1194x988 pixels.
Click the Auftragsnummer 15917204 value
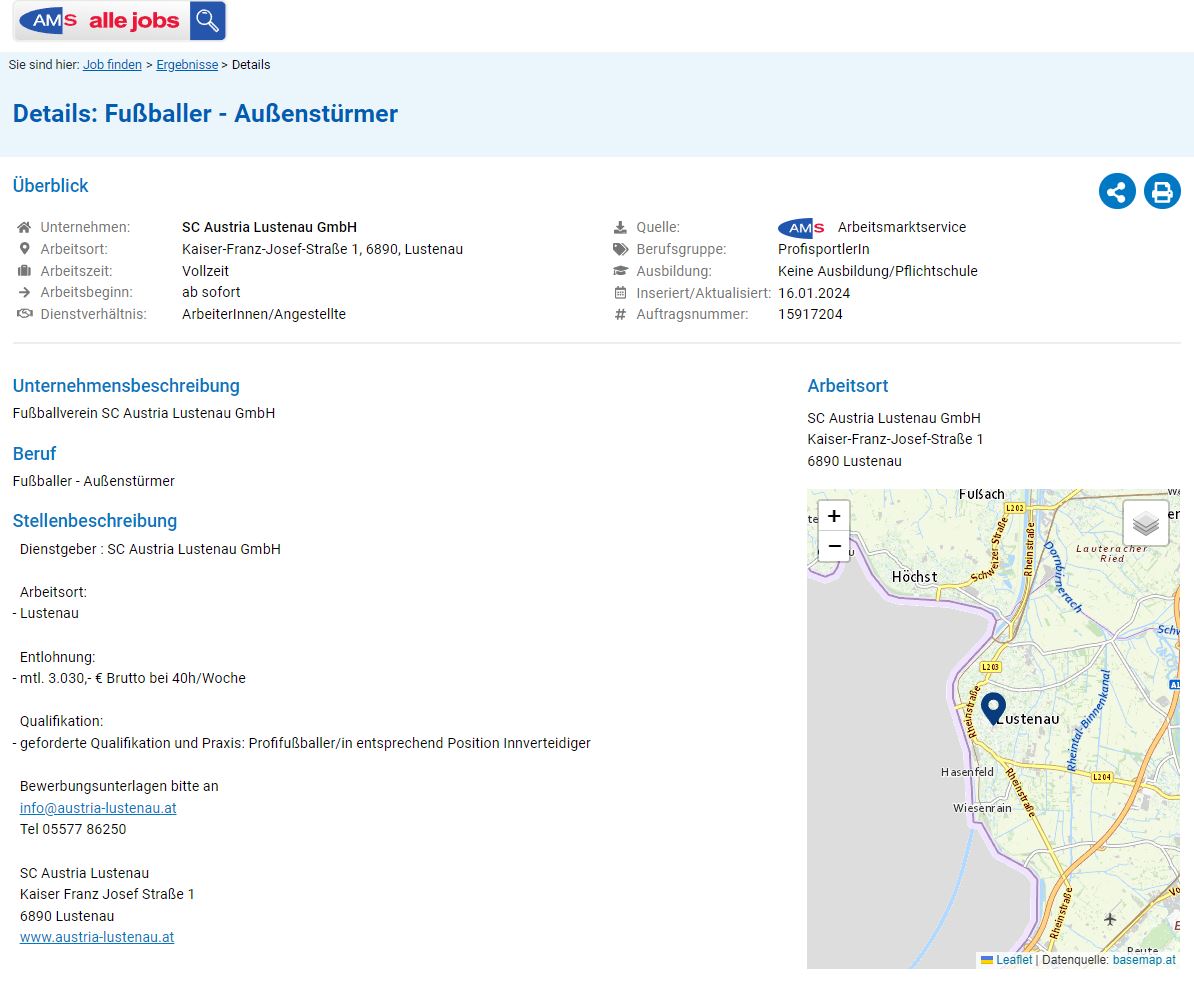point(810,314)
